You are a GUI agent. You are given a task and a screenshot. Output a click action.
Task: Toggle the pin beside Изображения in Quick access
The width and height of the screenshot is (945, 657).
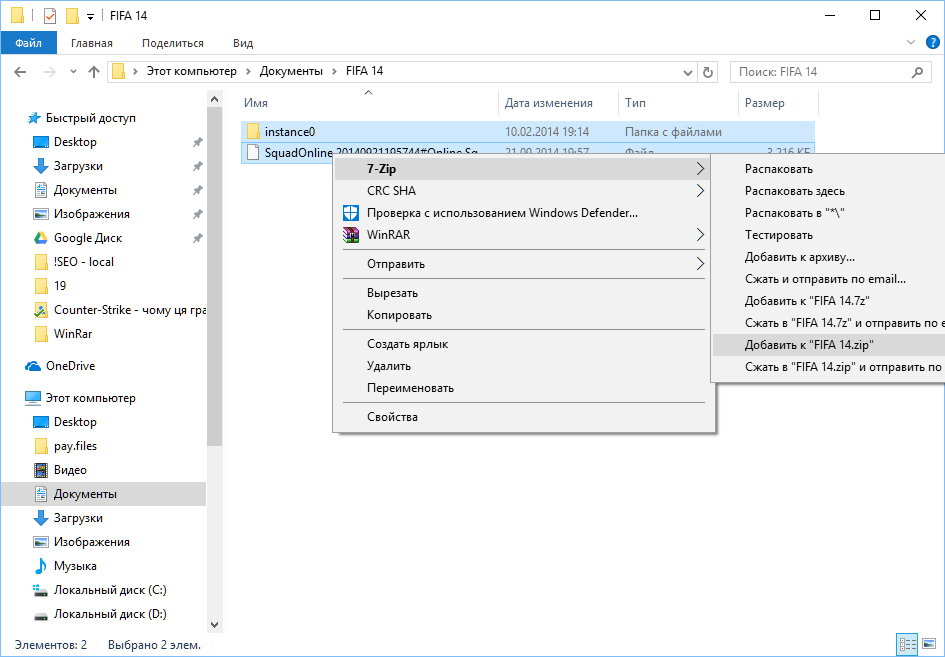(197, 215)
